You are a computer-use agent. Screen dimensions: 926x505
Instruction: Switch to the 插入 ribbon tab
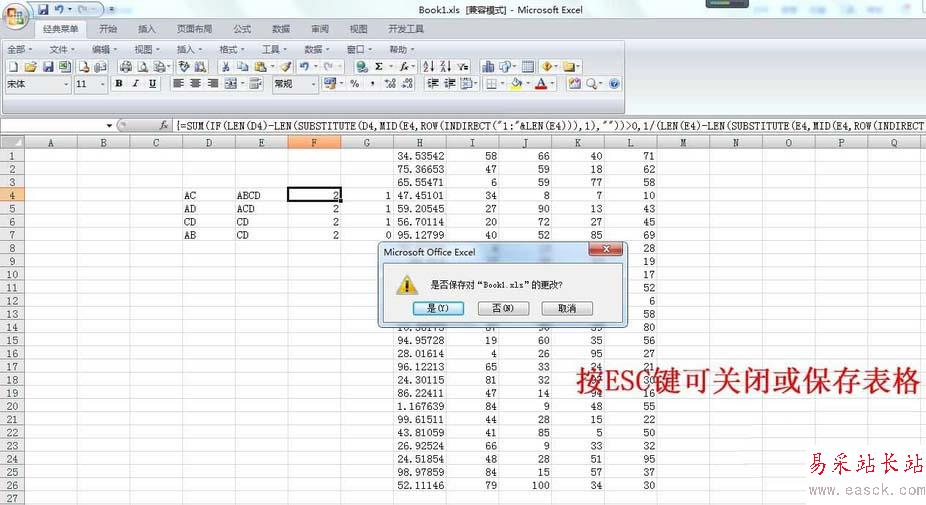pyautogui.click(x=146, y=29)
